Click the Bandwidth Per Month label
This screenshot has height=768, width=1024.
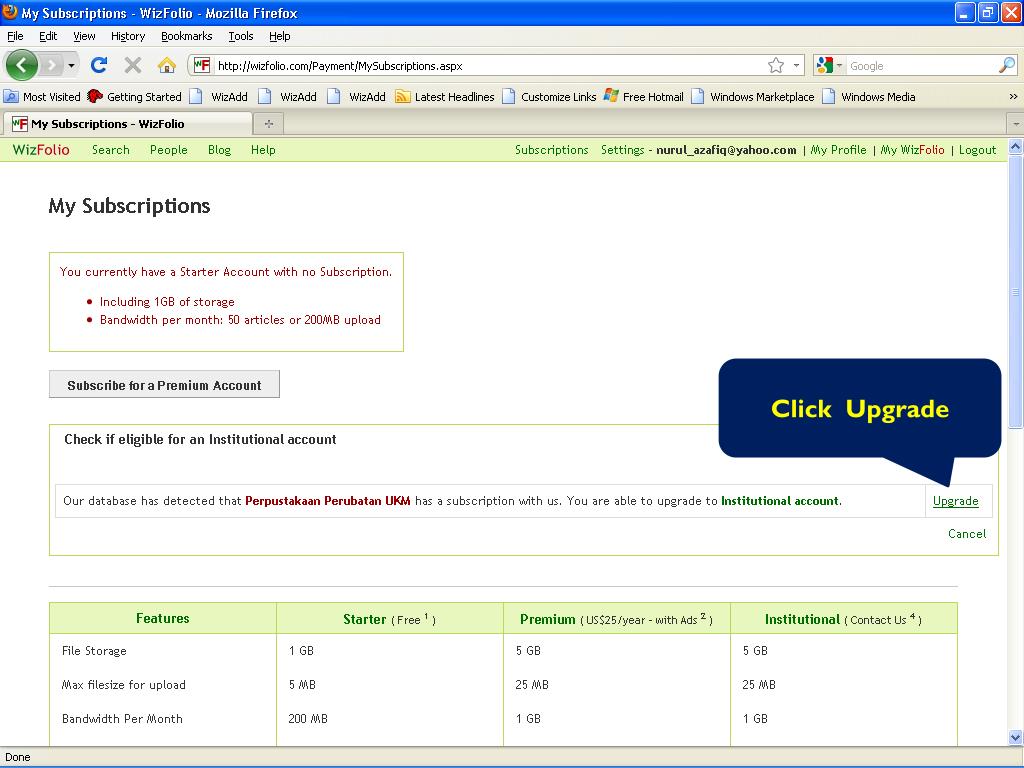[122, 718]
